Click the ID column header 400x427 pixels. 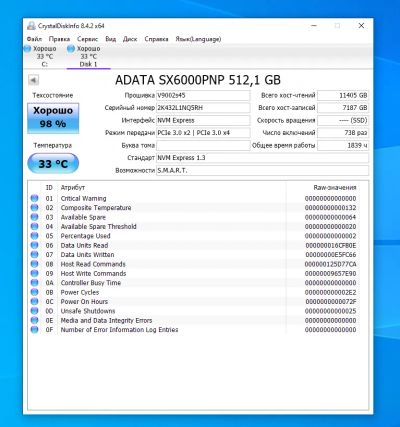[x=49, y=188]
